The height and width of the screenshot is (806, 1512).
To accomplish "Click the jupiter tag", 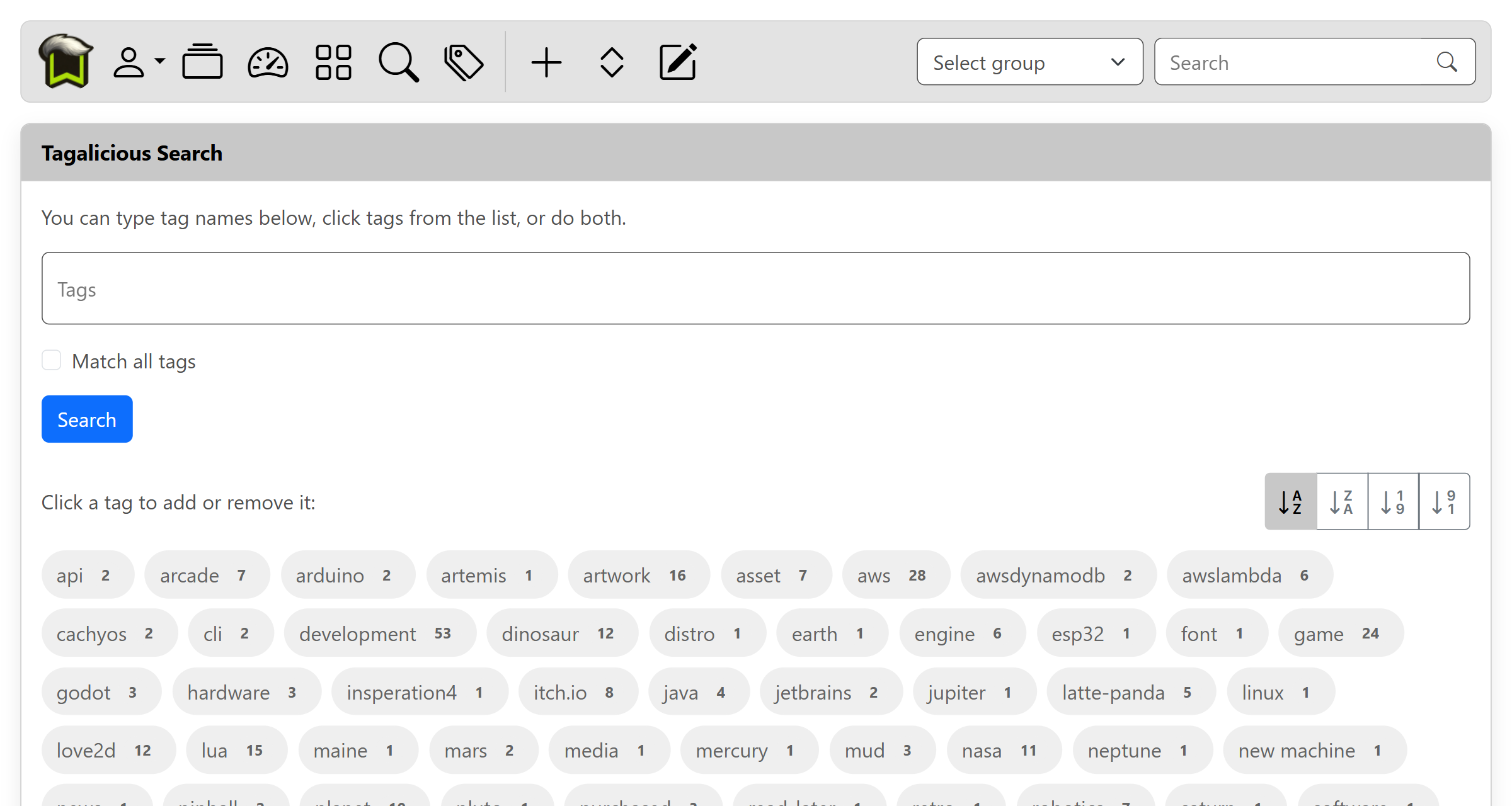I will point(975,692).
